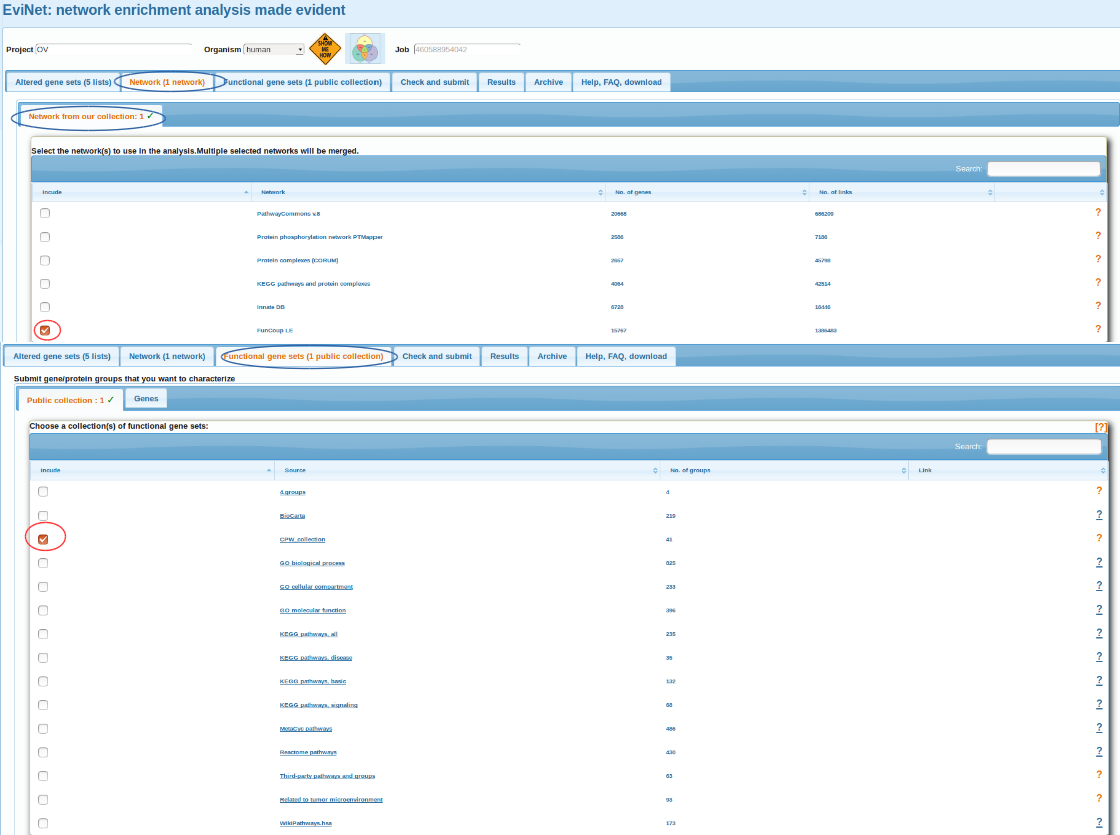The height and width of the screenshot is (835, 1120).
Task: Focus the Project name input field
Action: pyautogui.click(x=114, y=49)
